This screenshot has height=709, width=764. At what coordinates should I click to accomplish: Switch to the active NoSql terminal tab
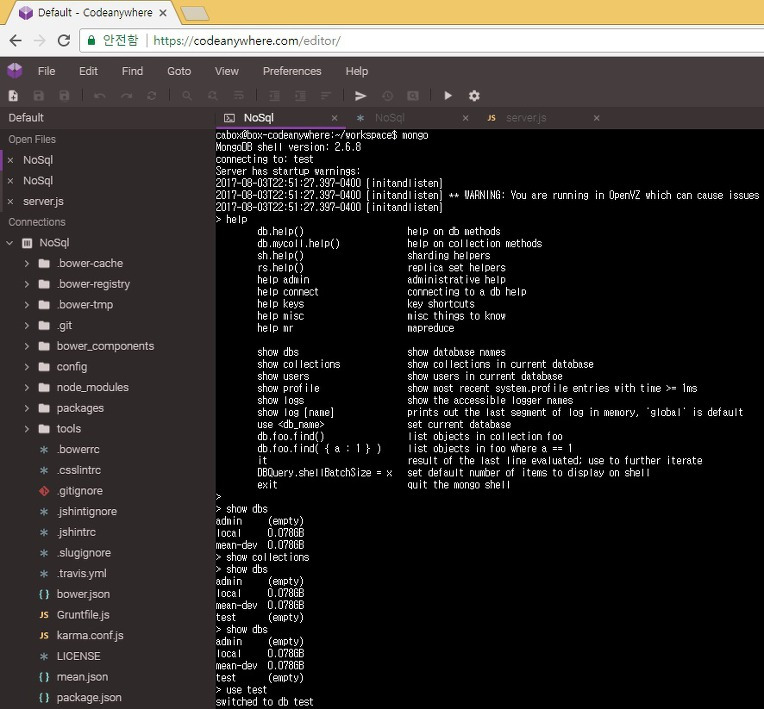coord(281,118)
